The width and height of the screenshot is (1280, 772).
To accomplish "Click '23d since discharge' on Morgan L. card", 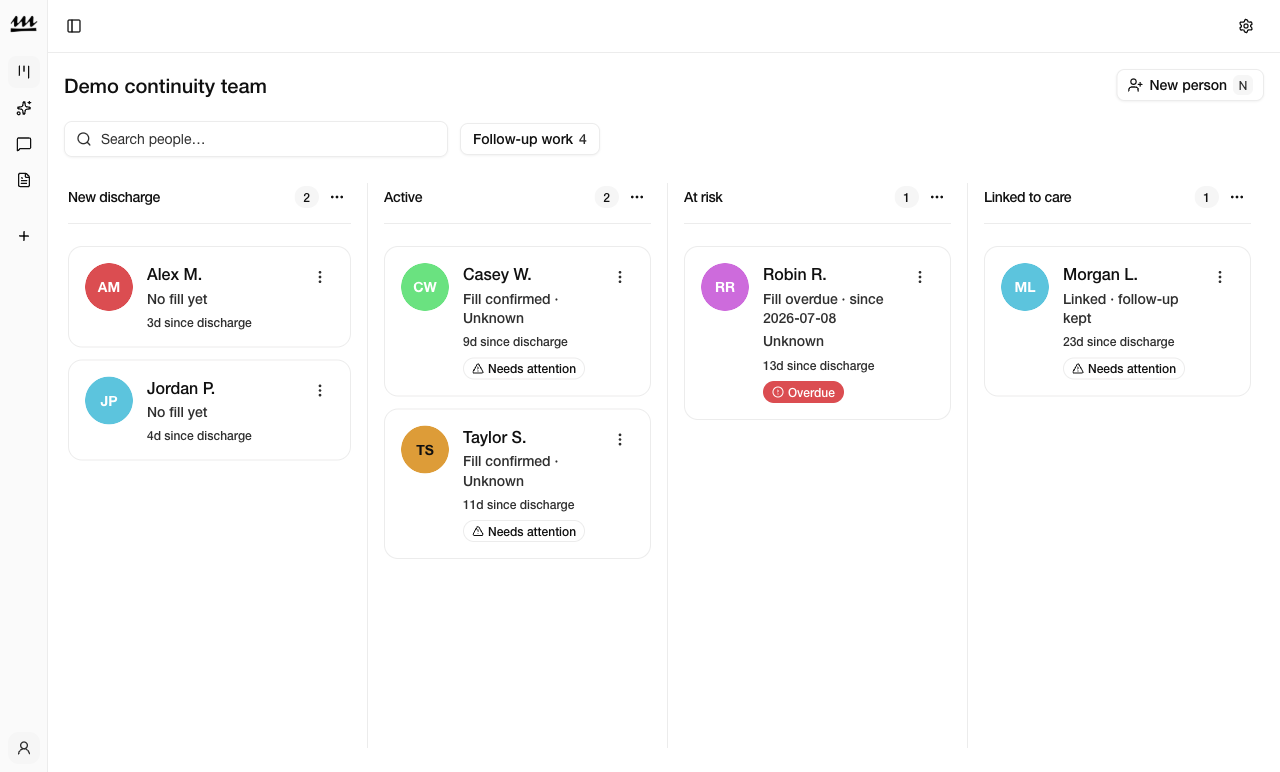I will [x=1118, y=342].
